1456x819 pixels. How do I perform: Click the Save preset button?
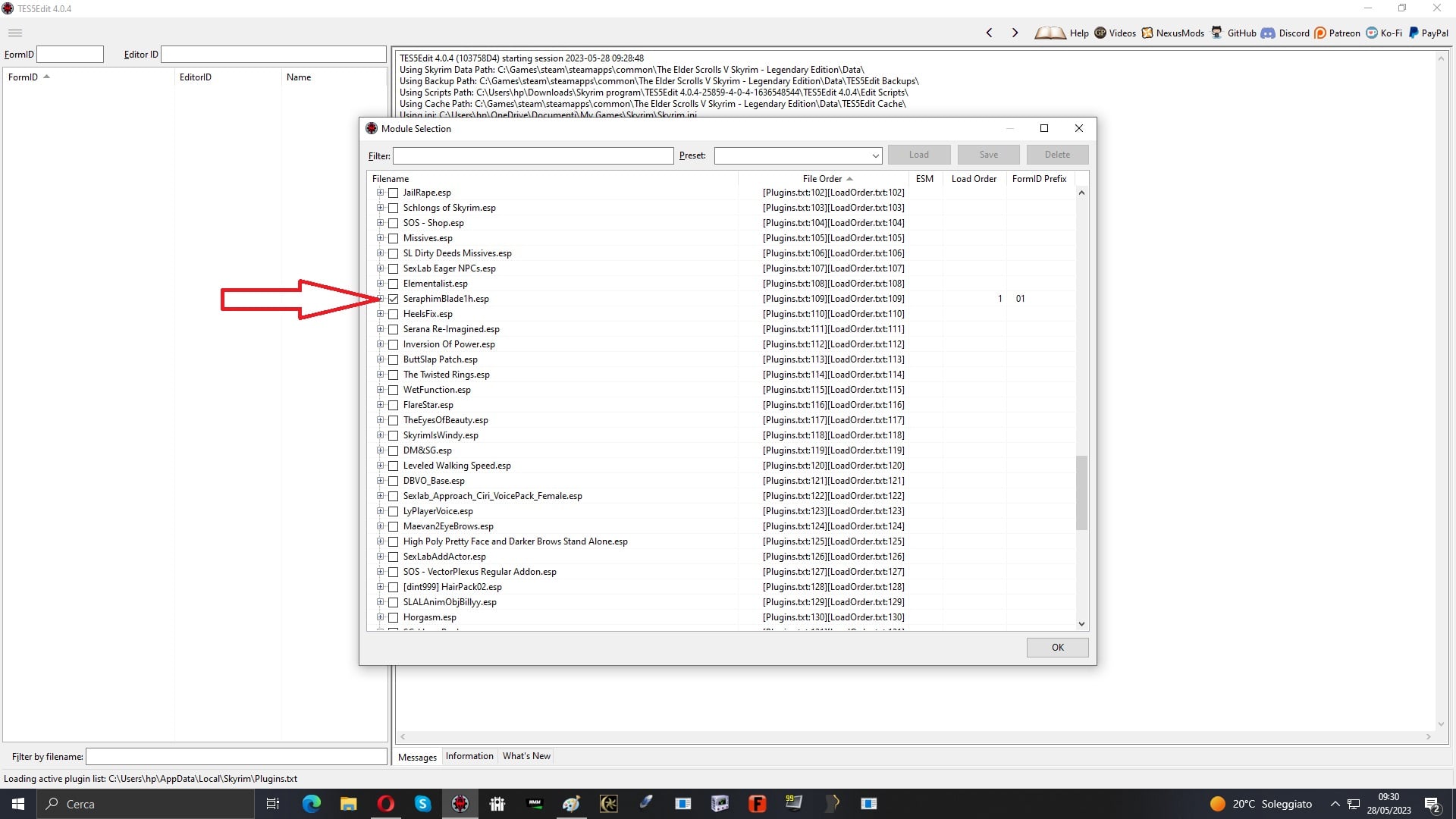(x=988, y=155)
